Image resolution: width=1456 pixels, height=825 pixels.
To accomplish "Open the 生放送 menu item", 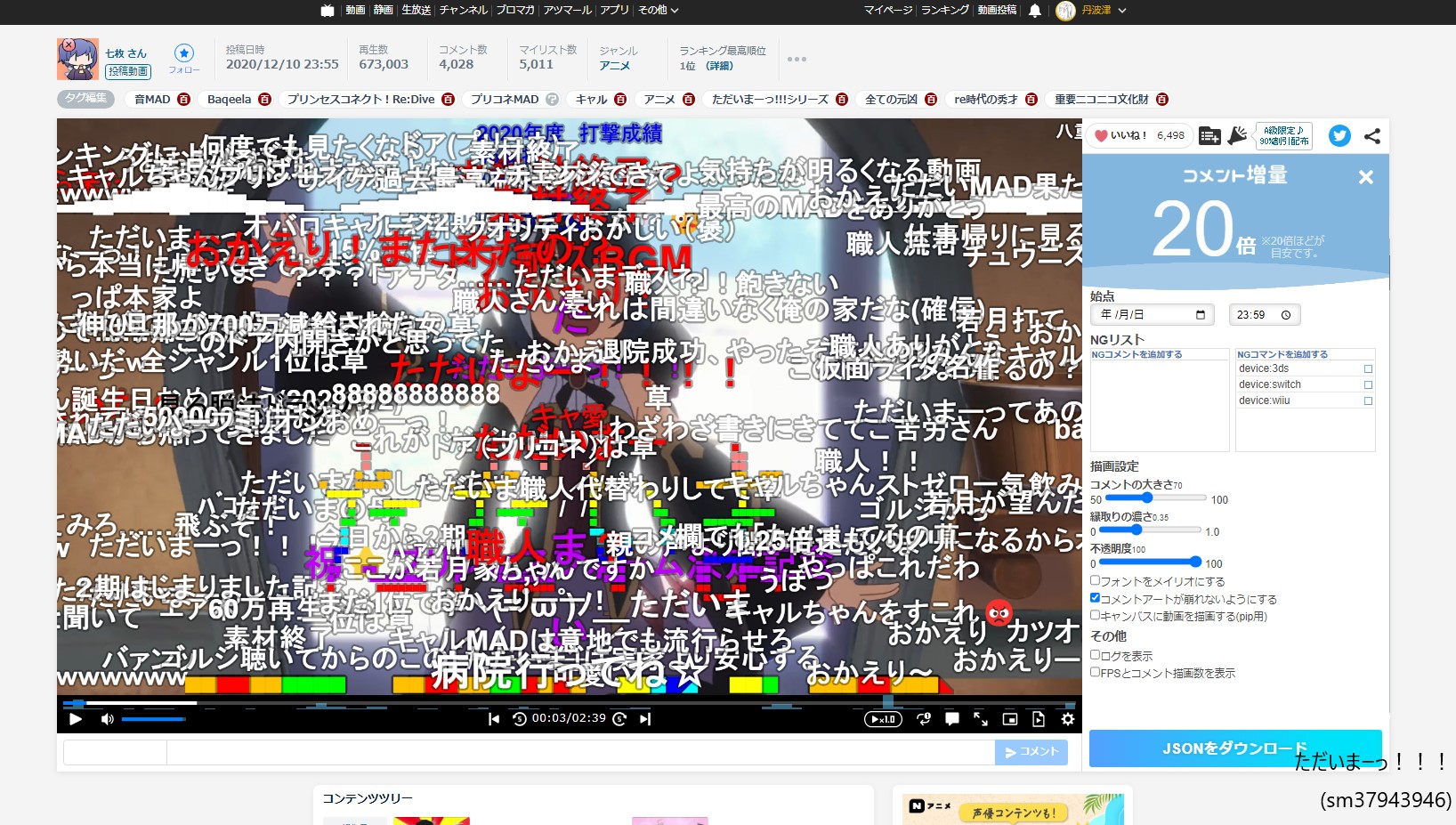I will (x=417, y=10).
